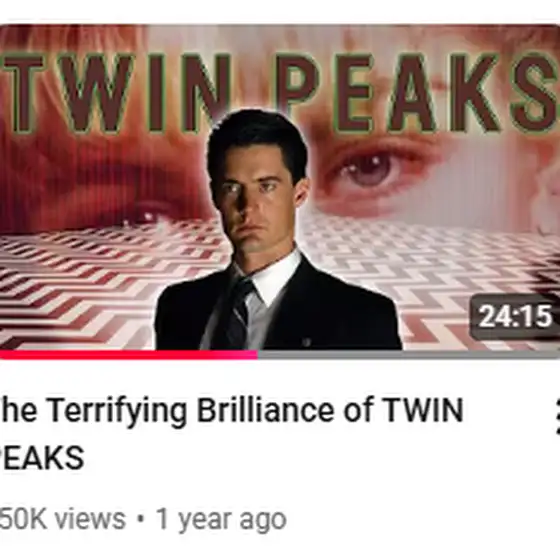Click the gray unwatched portion of progress bar
The width and height of the screenshot is (560, 560).
[409, 355]
